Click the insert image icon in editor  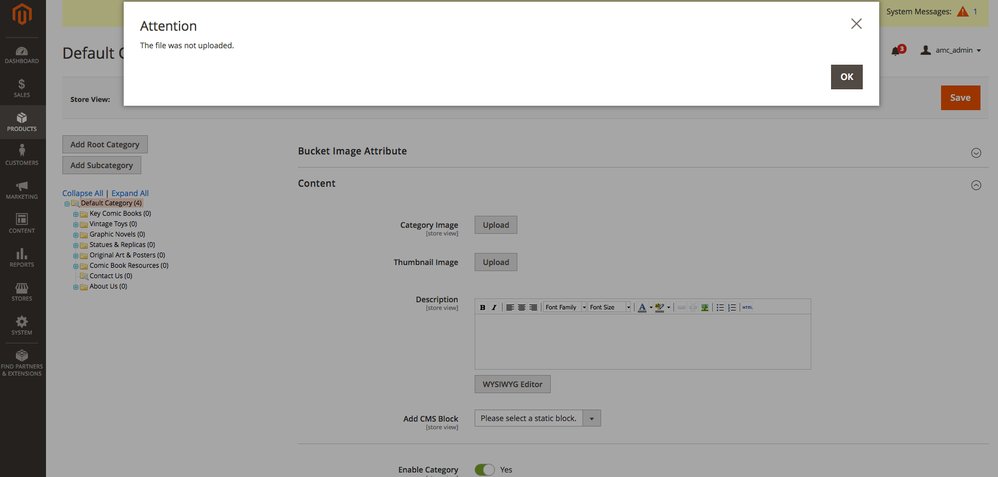pyautogui.click(x=704, y=308)
